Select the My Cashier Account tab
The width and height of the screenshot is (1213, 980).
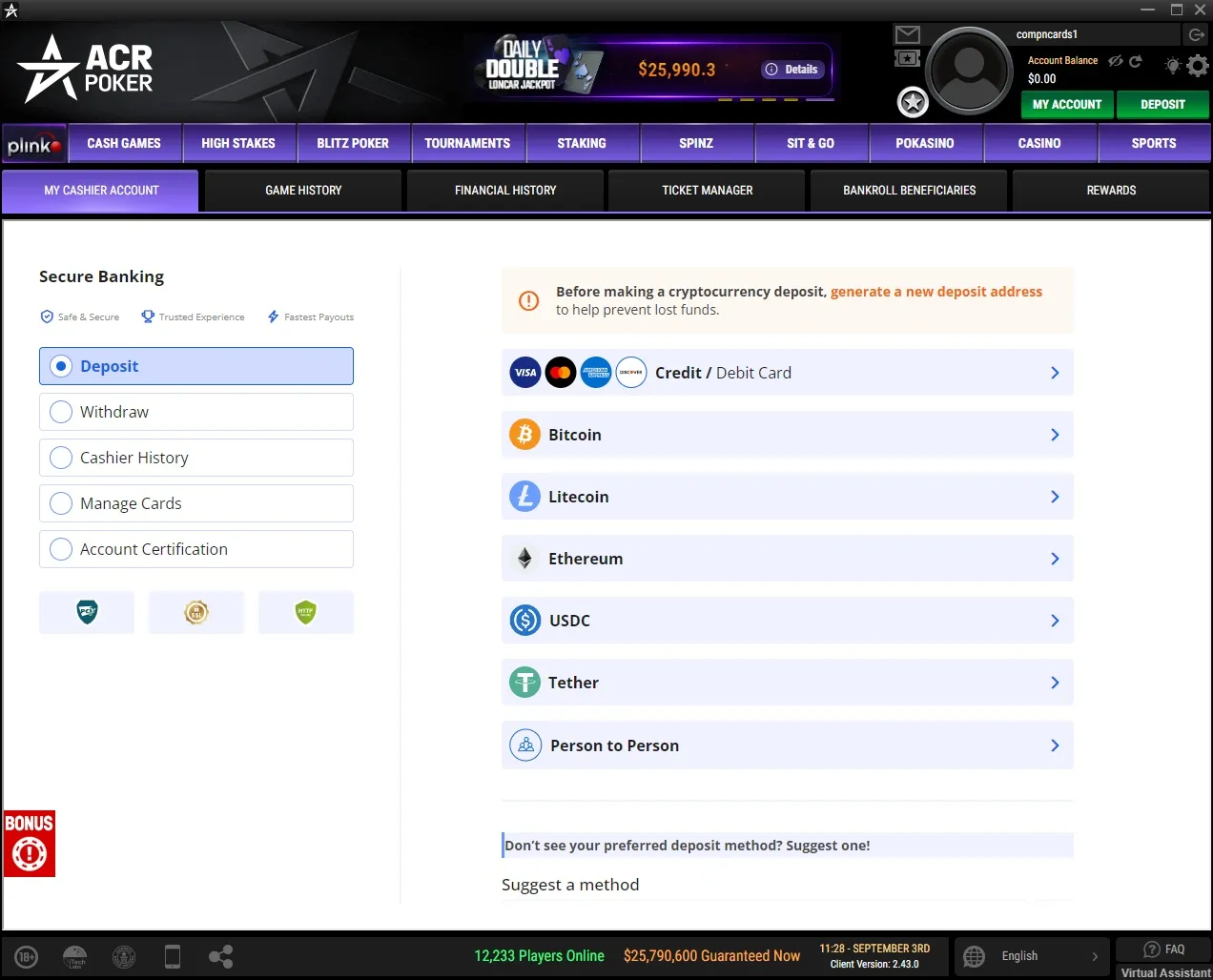pos(101,191)
